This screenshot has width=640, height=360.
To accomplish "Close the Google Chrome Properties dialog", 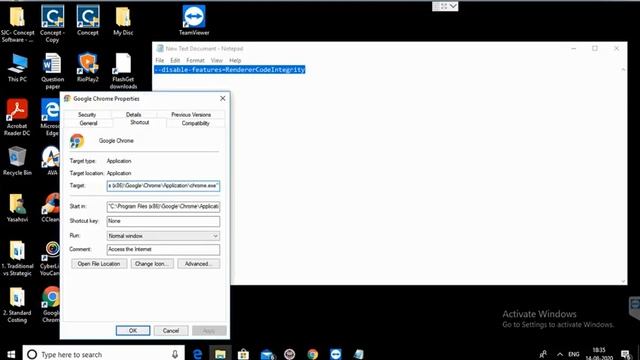I will [222, 98].
